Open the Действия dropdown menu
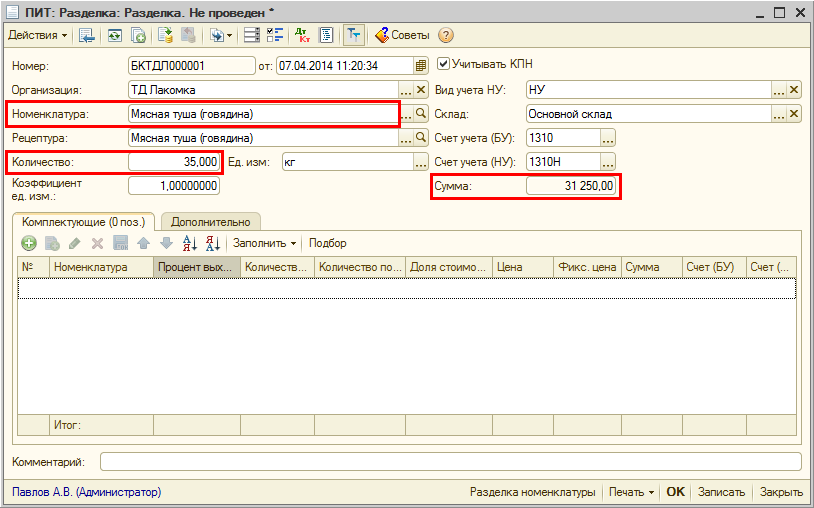The image size is (814, 508). (x=38, y=35)
